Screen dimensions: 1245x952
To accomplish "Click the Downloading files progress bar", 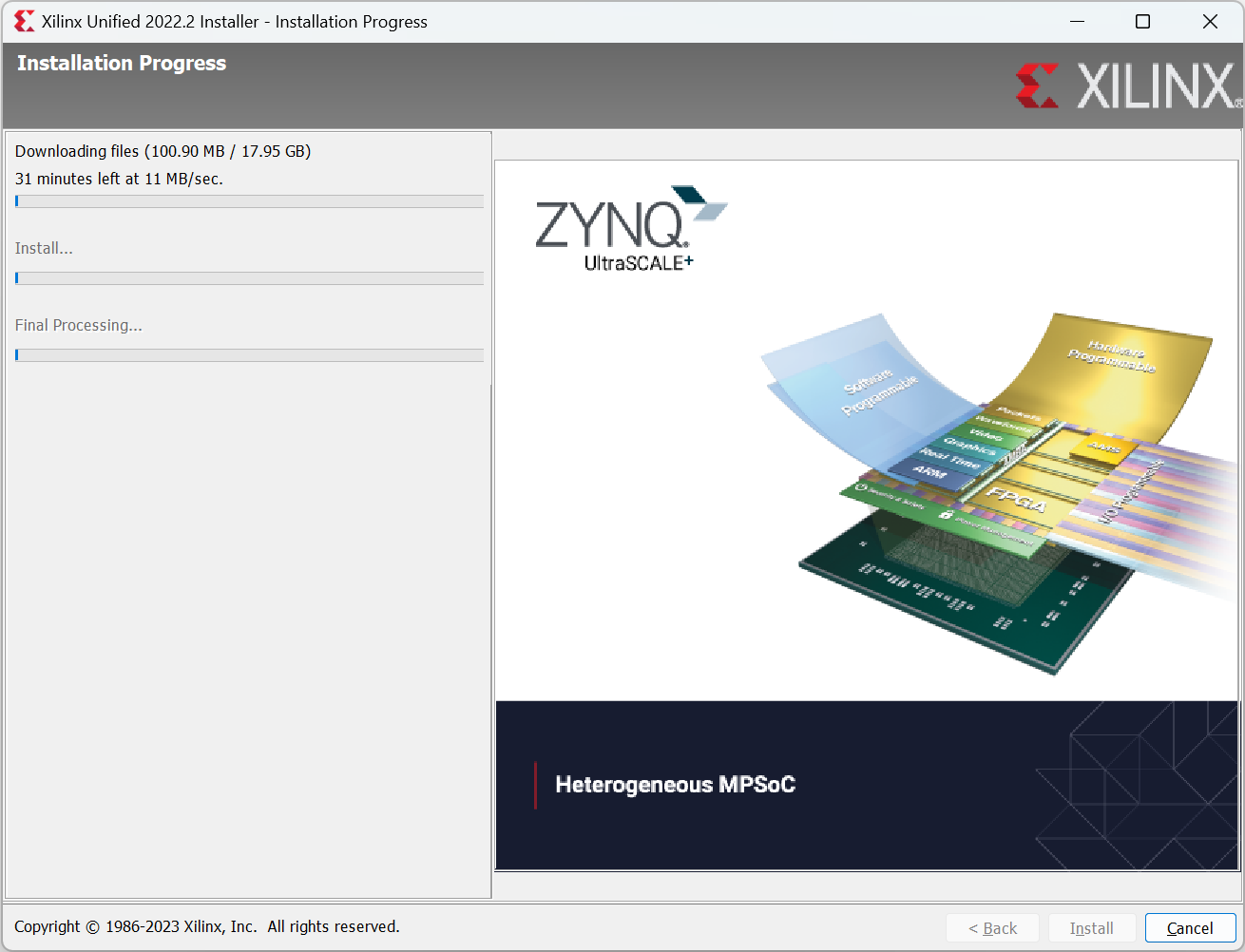I will 249,200.
